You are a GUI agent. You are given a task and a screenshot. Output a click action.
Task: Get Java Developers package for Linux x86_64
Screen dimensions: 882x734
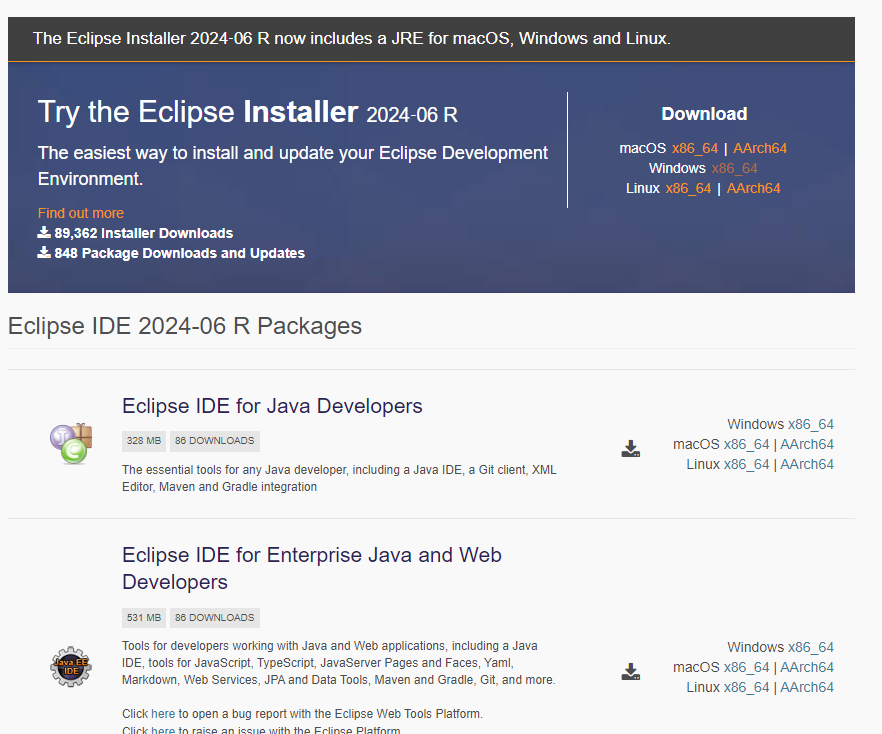pyautogui.click(x=746, y=465)
